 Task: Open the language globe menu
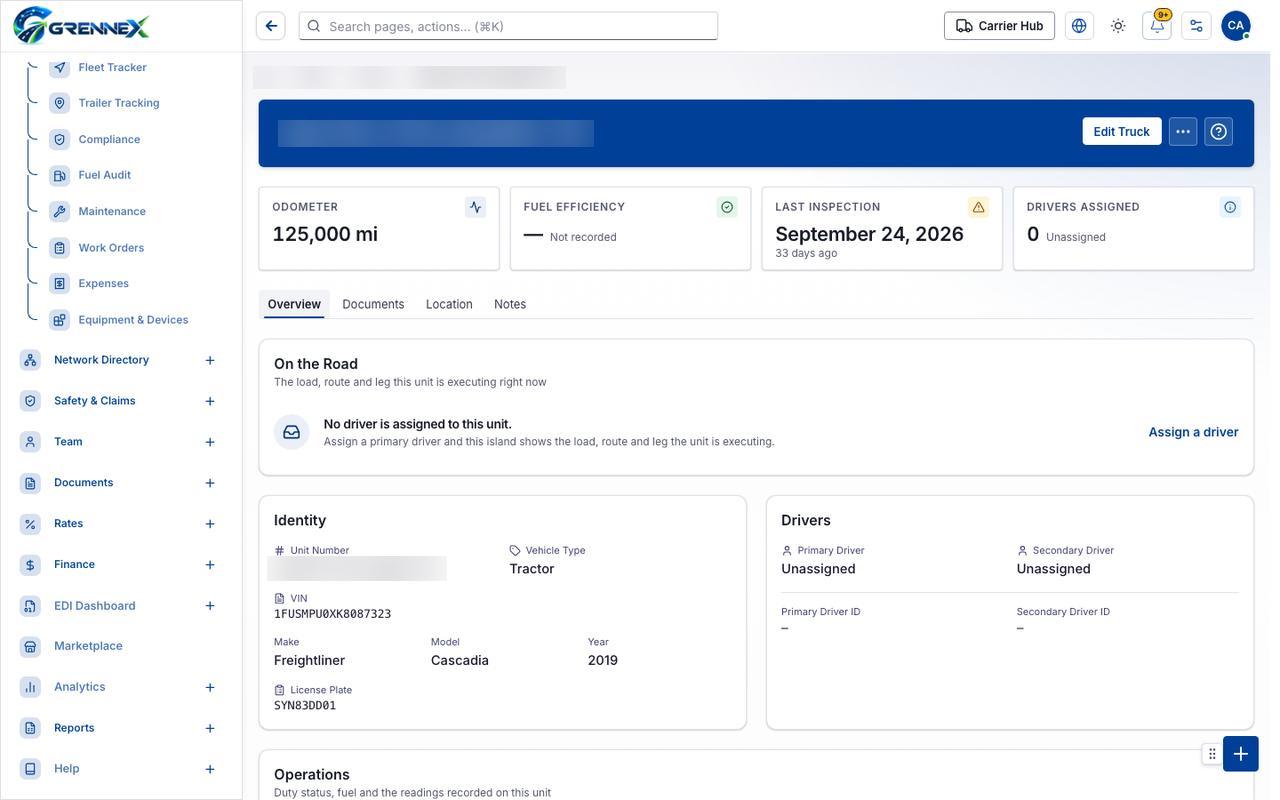pyautogui.click(x=1079, y=26)
